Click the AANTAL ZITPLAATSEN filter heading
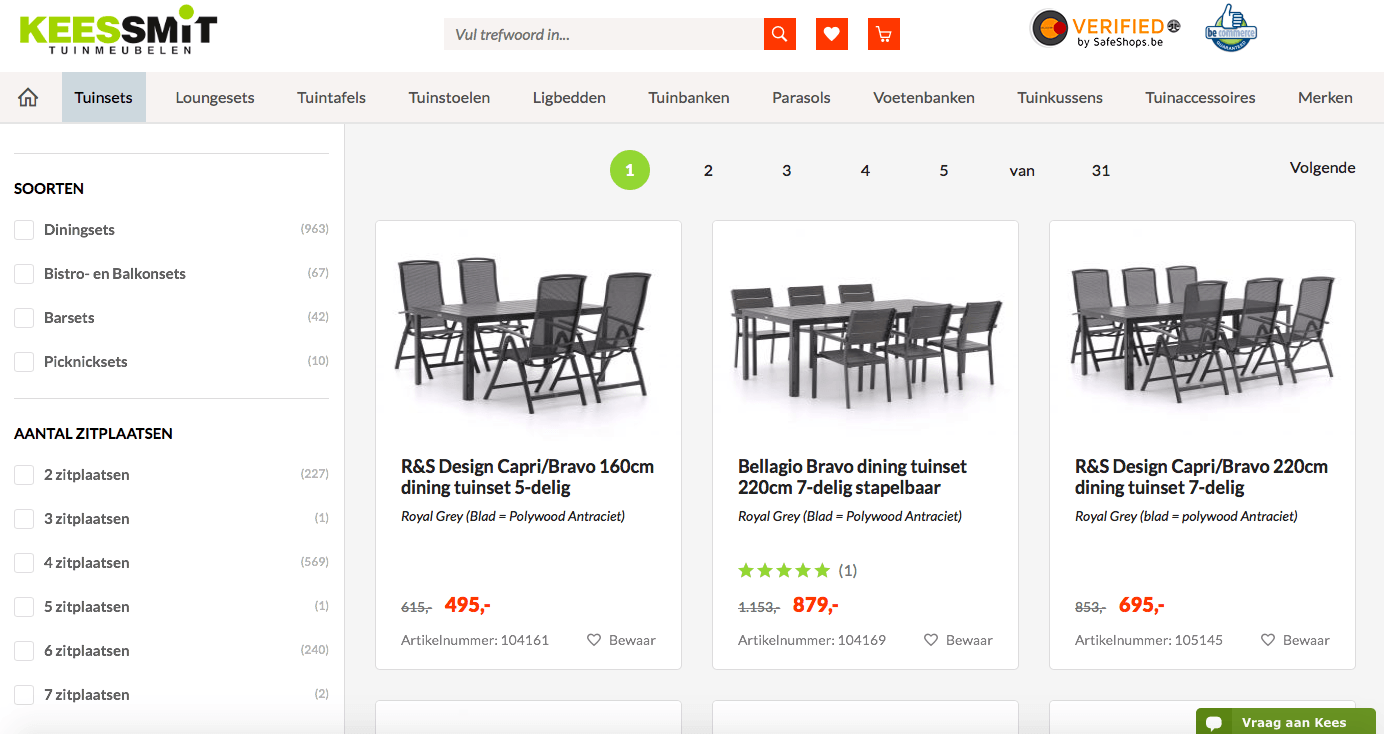Image resolution: width=1384 pixels, height=734 pixels. tap(93, 433)
